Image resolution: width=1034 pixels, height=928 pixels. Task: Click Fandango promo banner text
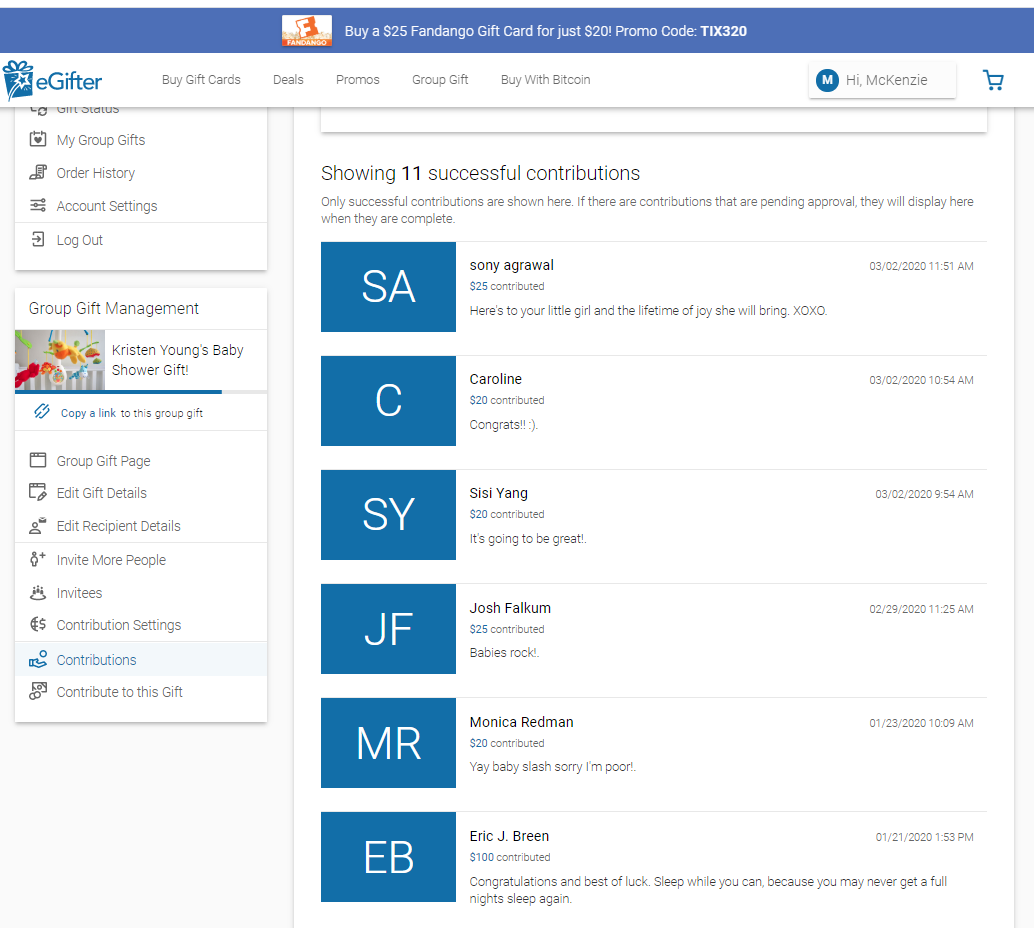coord(545,31)
